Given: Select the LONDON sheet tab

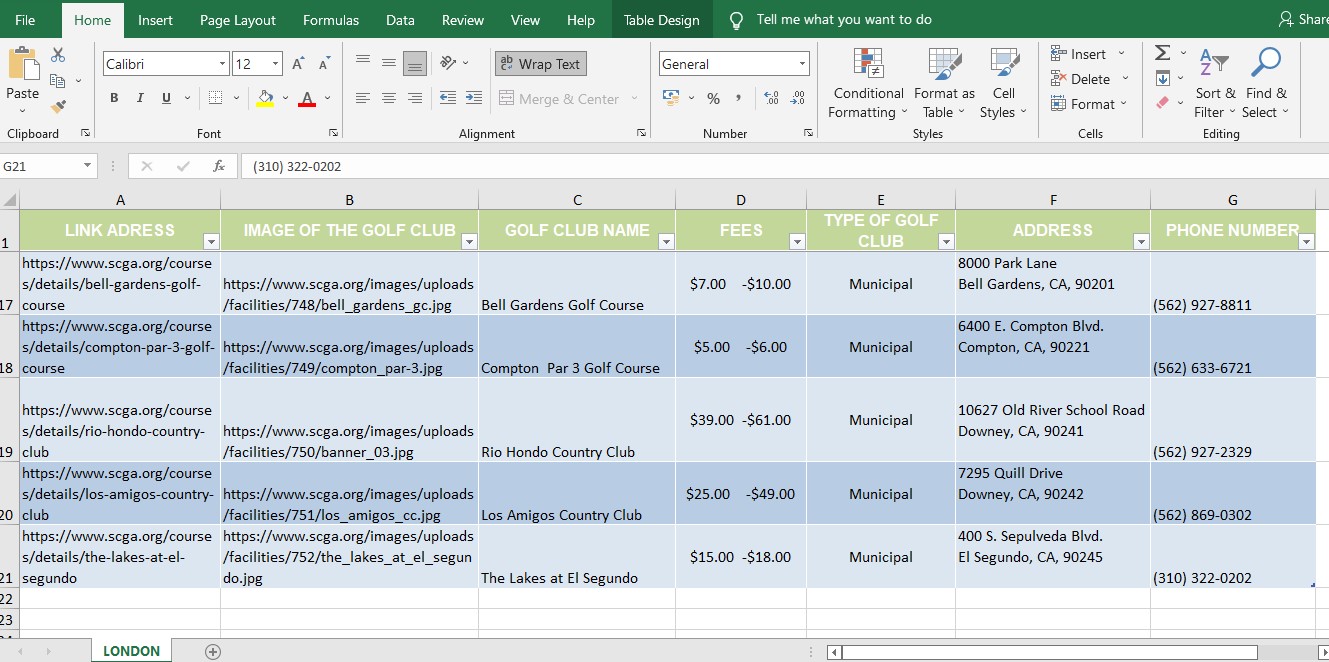Looking at the screenshot, I should pyautogui.click(x=131, y=651).
